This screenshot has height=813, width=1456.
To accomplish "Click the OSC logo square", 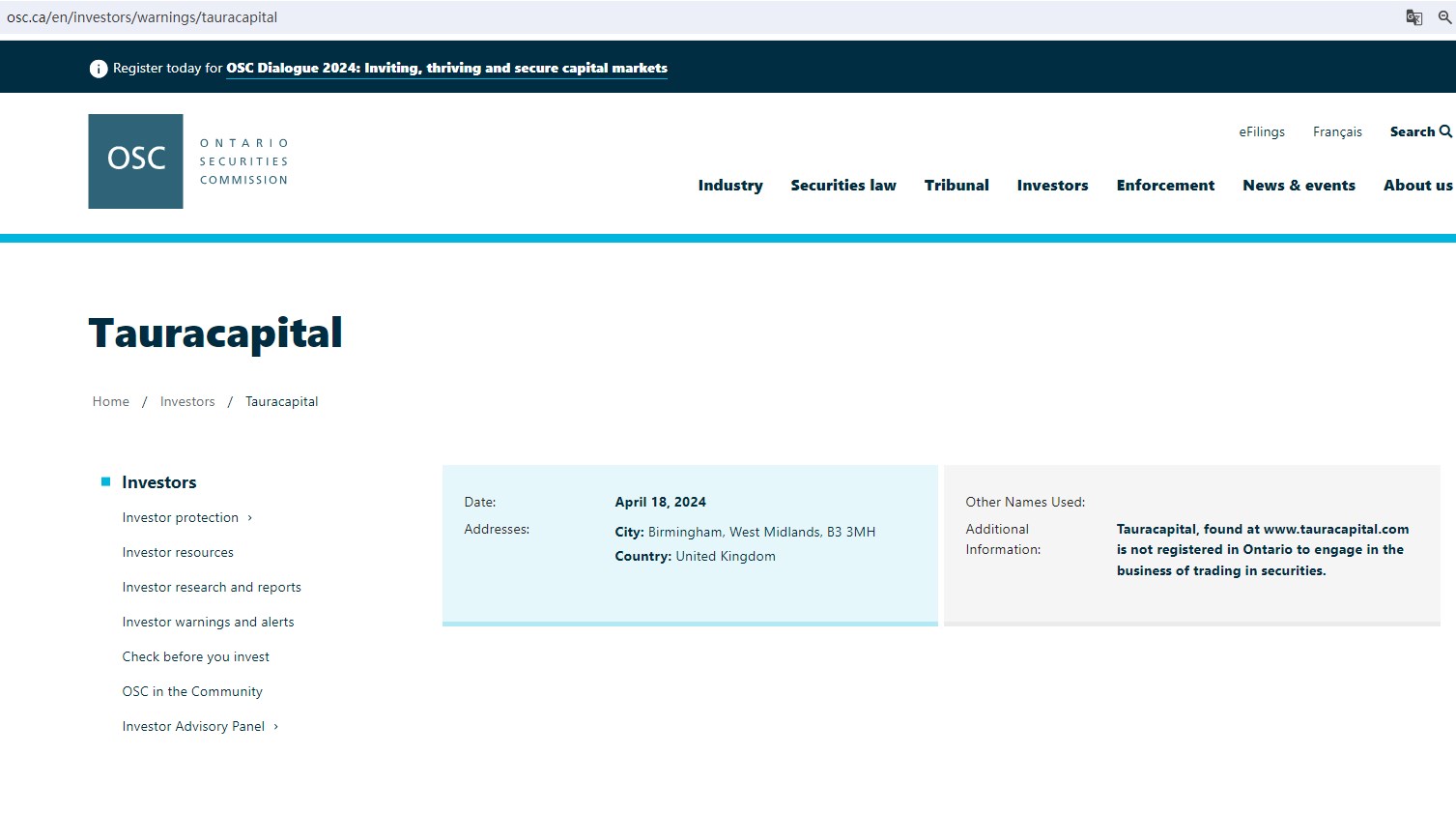I will point(135,161).
